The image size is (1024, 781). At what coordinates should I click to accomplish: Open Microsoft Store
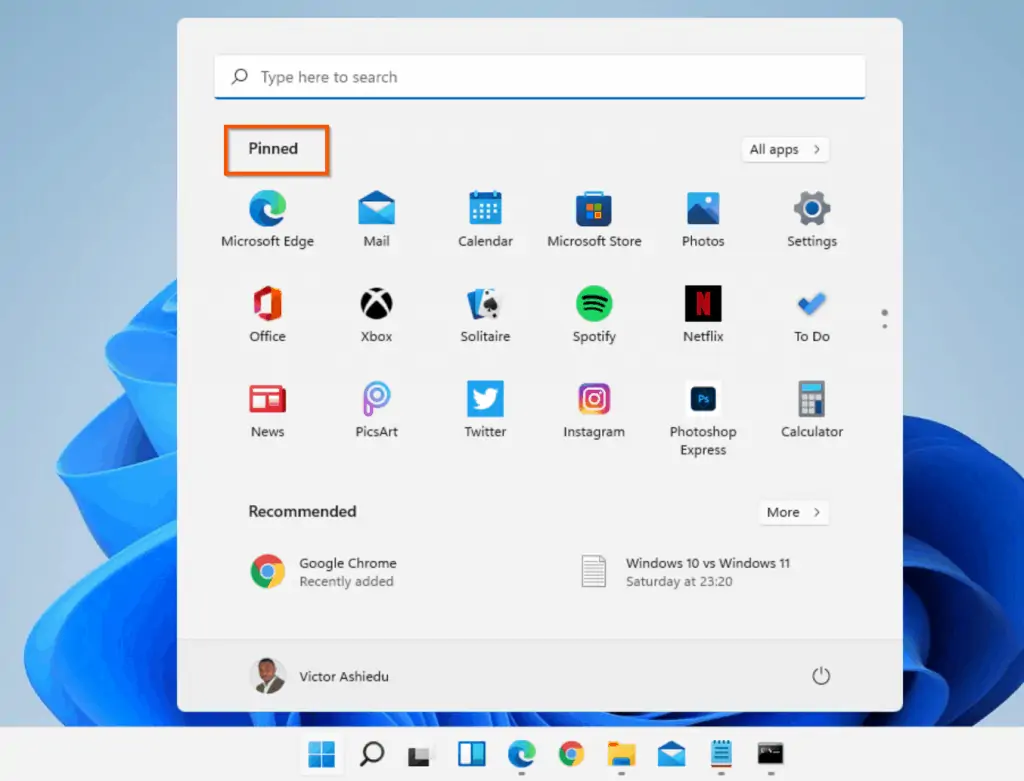pyautogui.click(x=594, y=219)
